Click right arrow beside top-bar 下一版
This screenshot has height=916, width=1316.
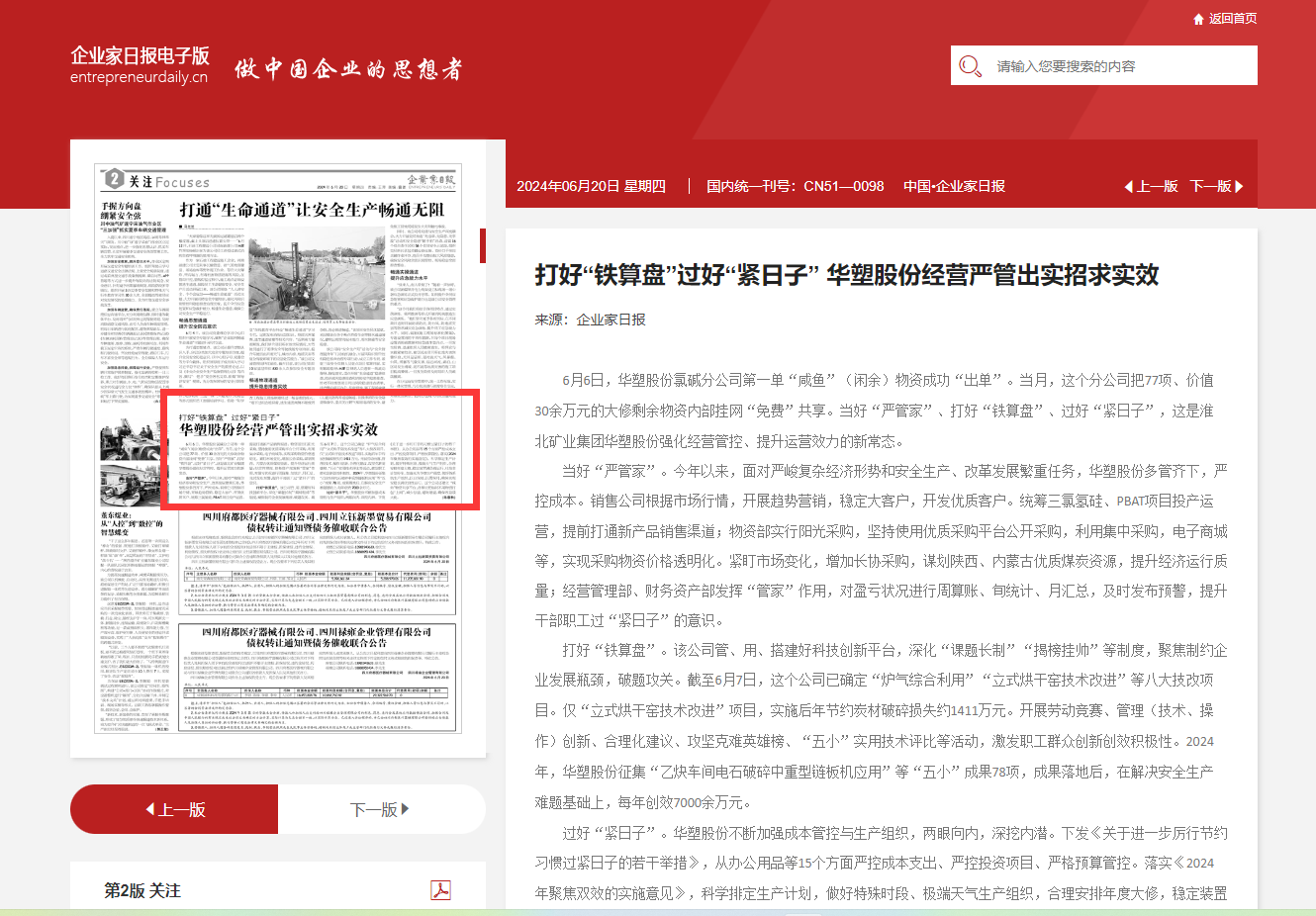[1239, 186]
